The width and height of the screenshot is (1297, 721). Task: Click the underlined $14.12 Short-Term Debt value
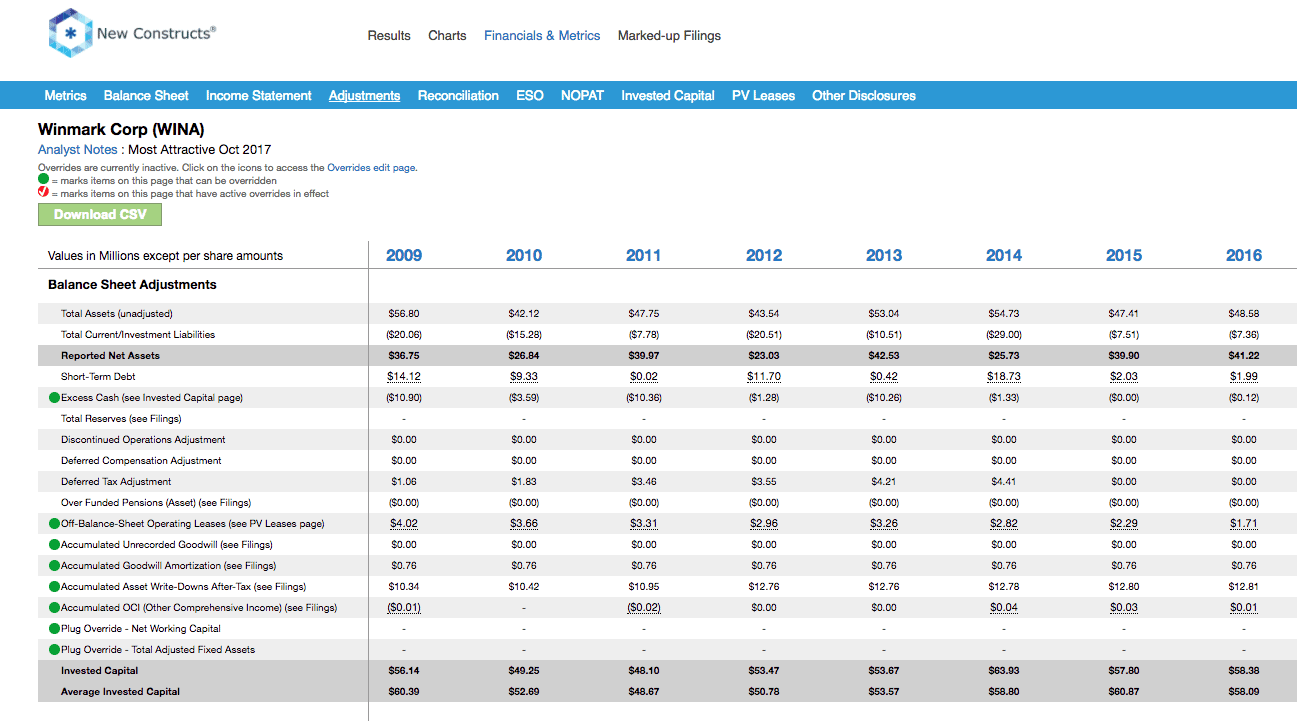[x=404, y=376]
